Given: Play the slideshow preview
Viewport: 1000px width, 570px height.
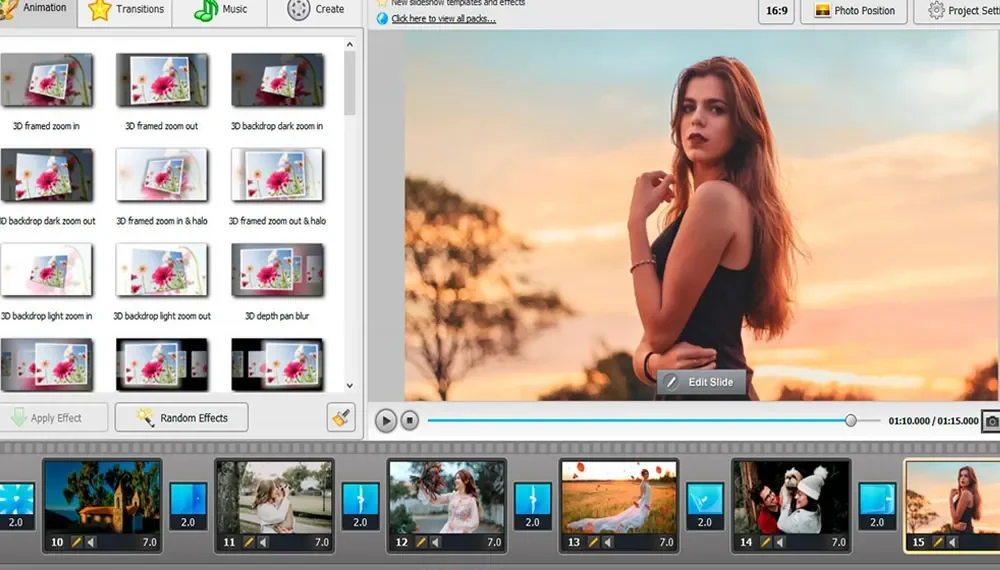Looking at the screenshot, I should pyautogui.click(x=385, y=421).
